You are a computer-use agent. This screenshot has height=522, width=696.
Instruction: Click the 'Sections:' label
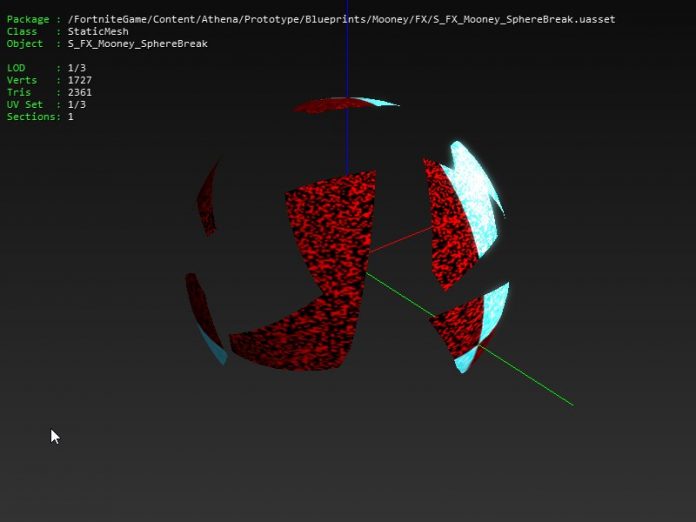tap(34, 117)
